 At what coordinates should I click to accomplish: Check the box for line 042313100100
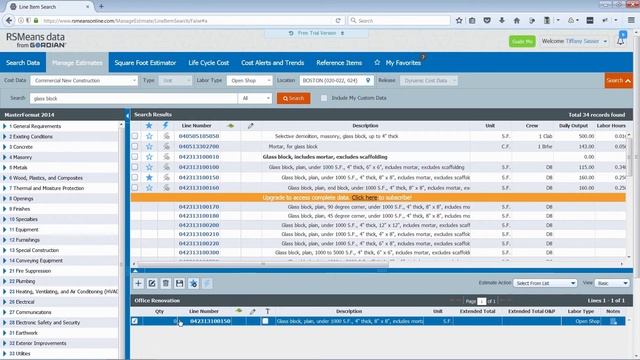point(135,167)
